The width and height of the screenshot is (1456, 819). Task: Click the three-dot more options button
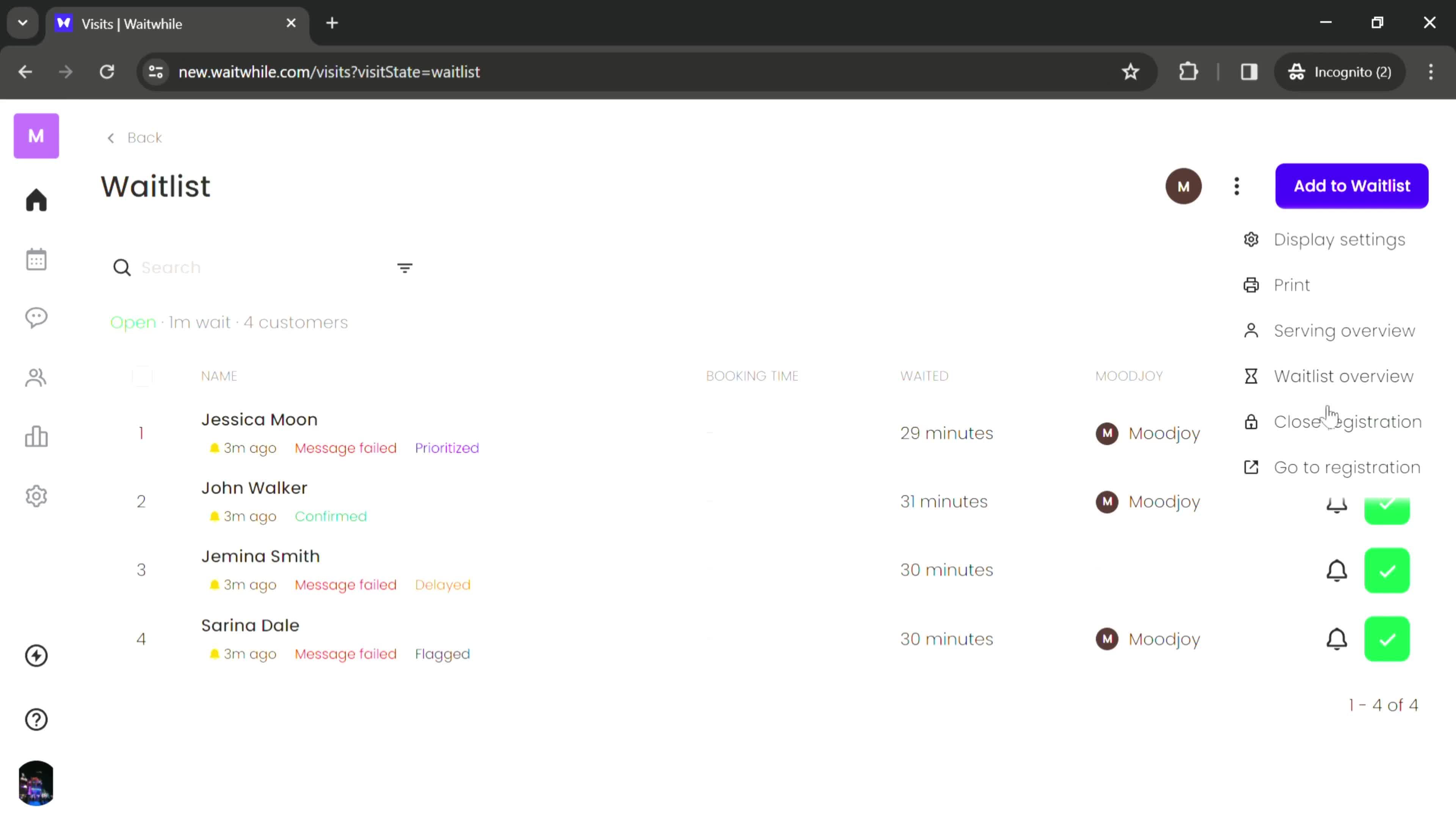[1237, 186]
